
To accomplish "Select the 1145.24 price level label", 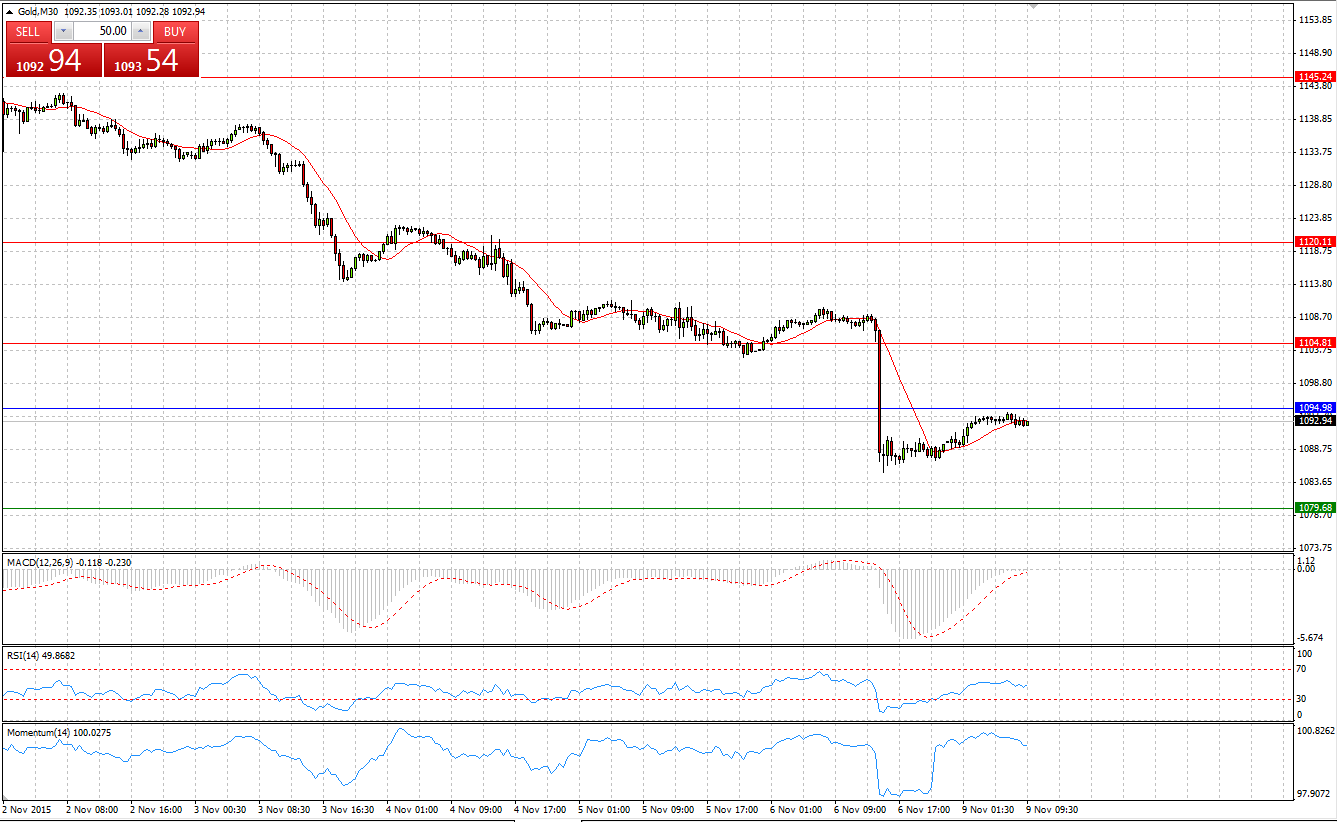I will [1314, 77].
